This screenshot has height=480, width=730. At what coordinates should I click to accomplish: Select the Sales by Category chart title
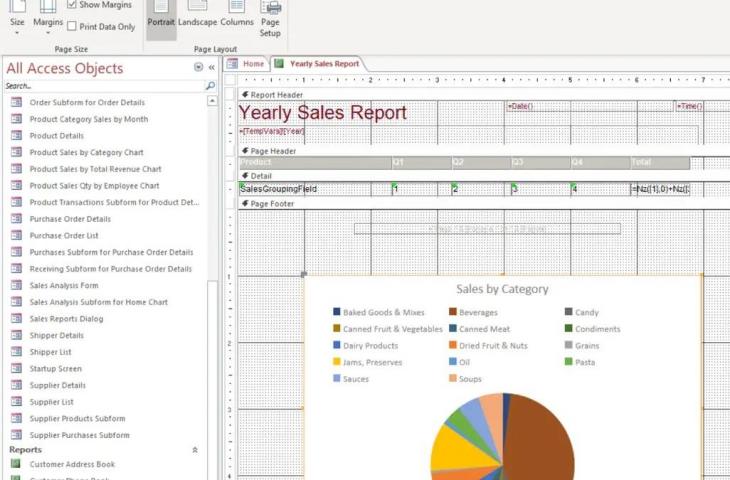(x=502, y=289)
